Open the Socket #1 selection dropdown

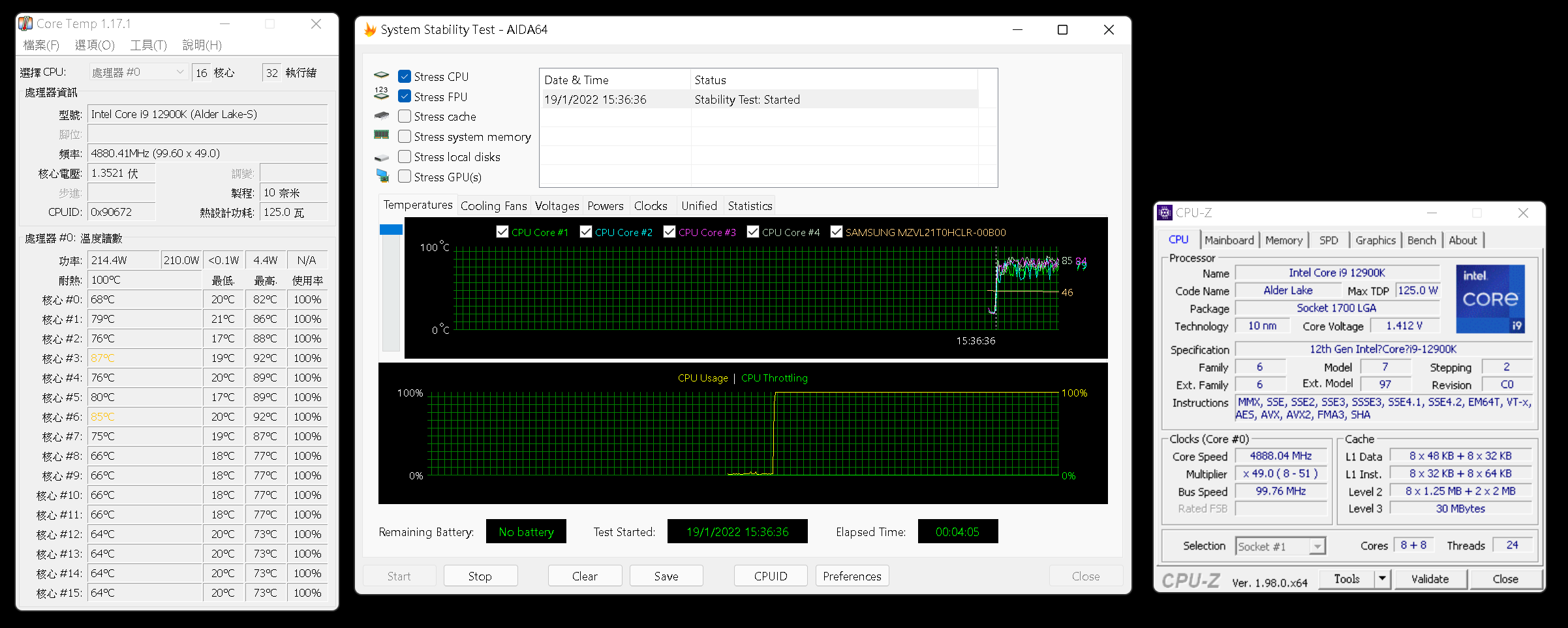click(x=1281, y=546)
